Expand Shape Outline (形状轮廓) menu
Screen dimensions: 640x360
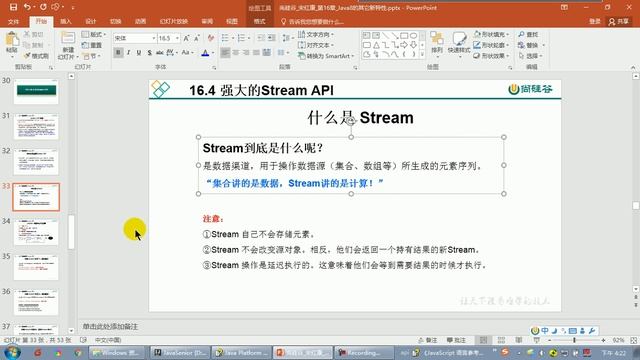tap(491, 45)
